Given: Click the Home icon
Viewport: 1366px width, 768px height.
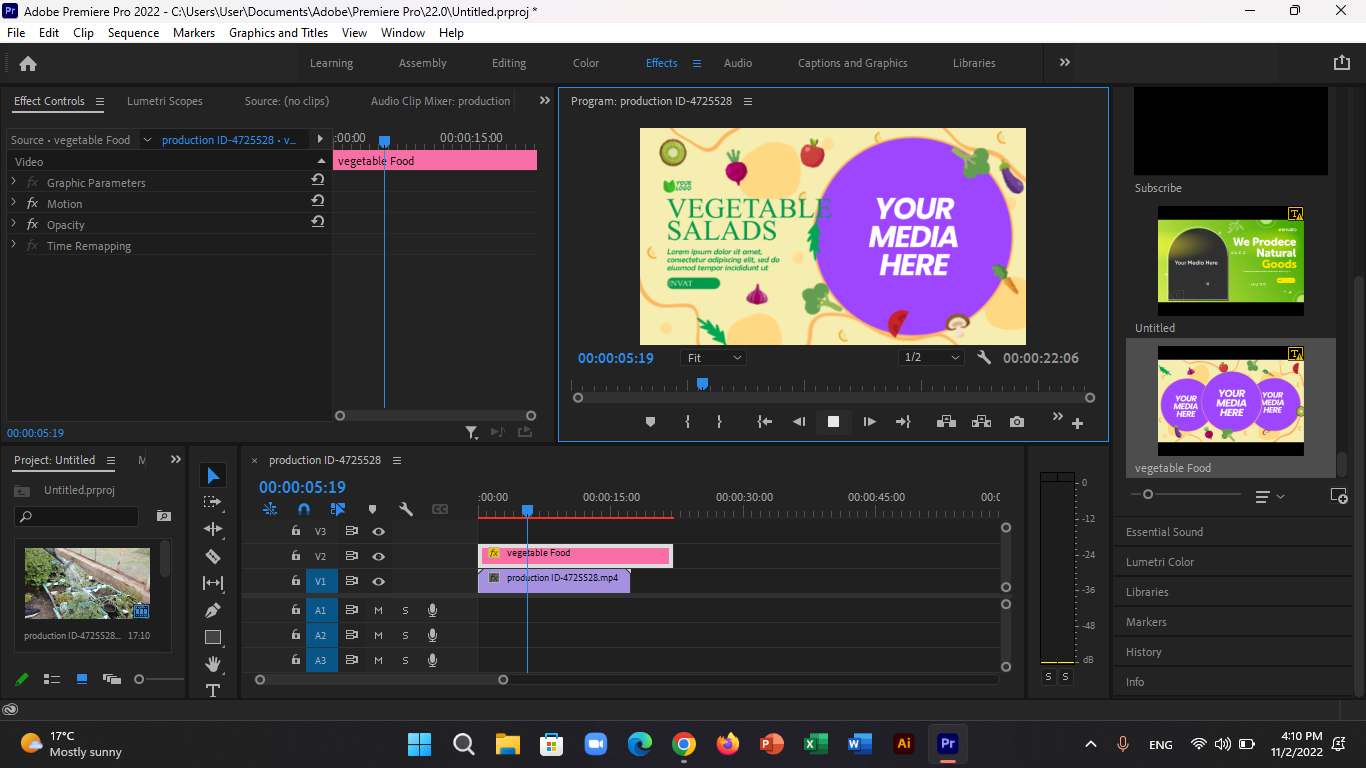Looking at the screenshot, I should pos(28,63).
